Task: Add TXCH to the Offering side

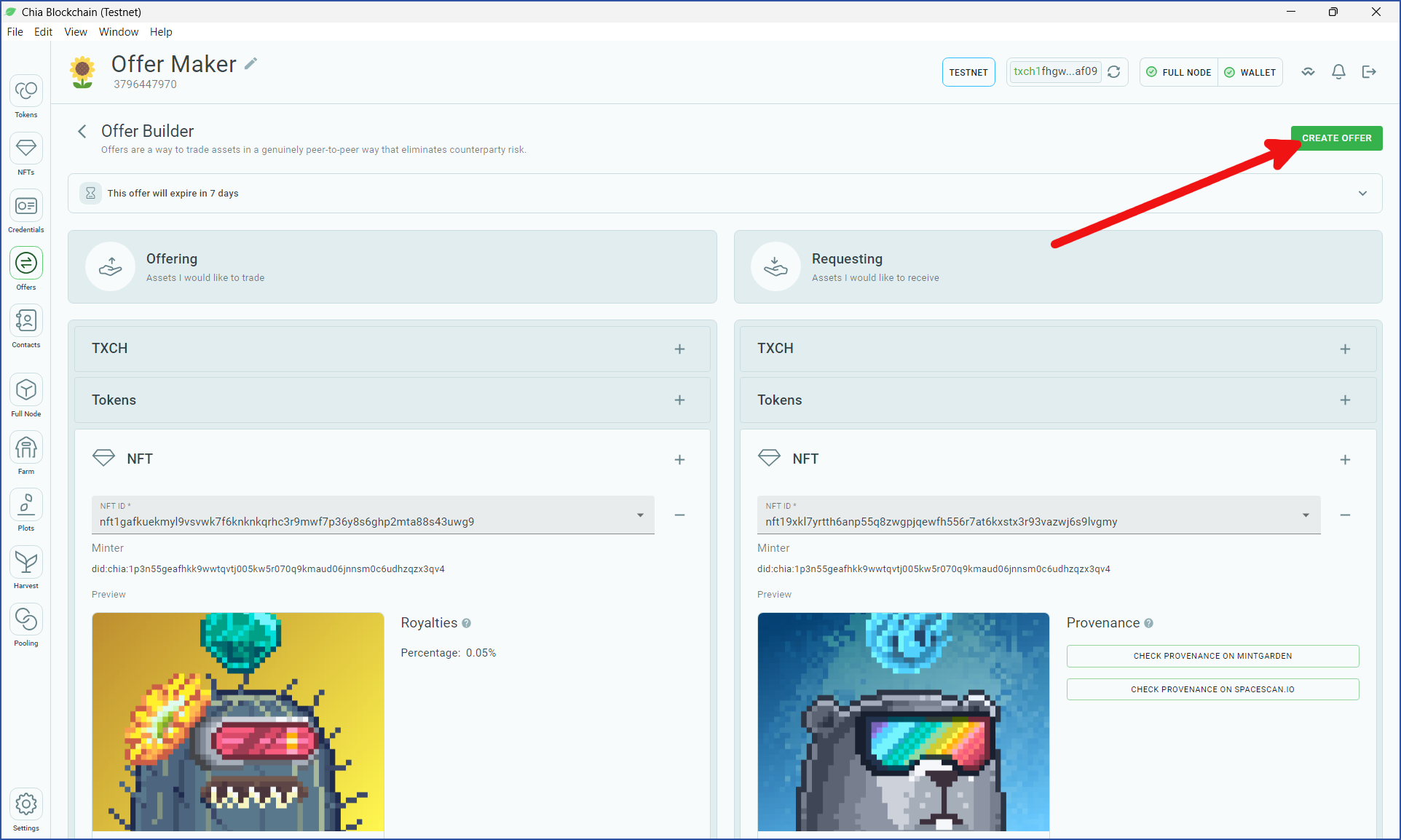Action: coord(679,349)
